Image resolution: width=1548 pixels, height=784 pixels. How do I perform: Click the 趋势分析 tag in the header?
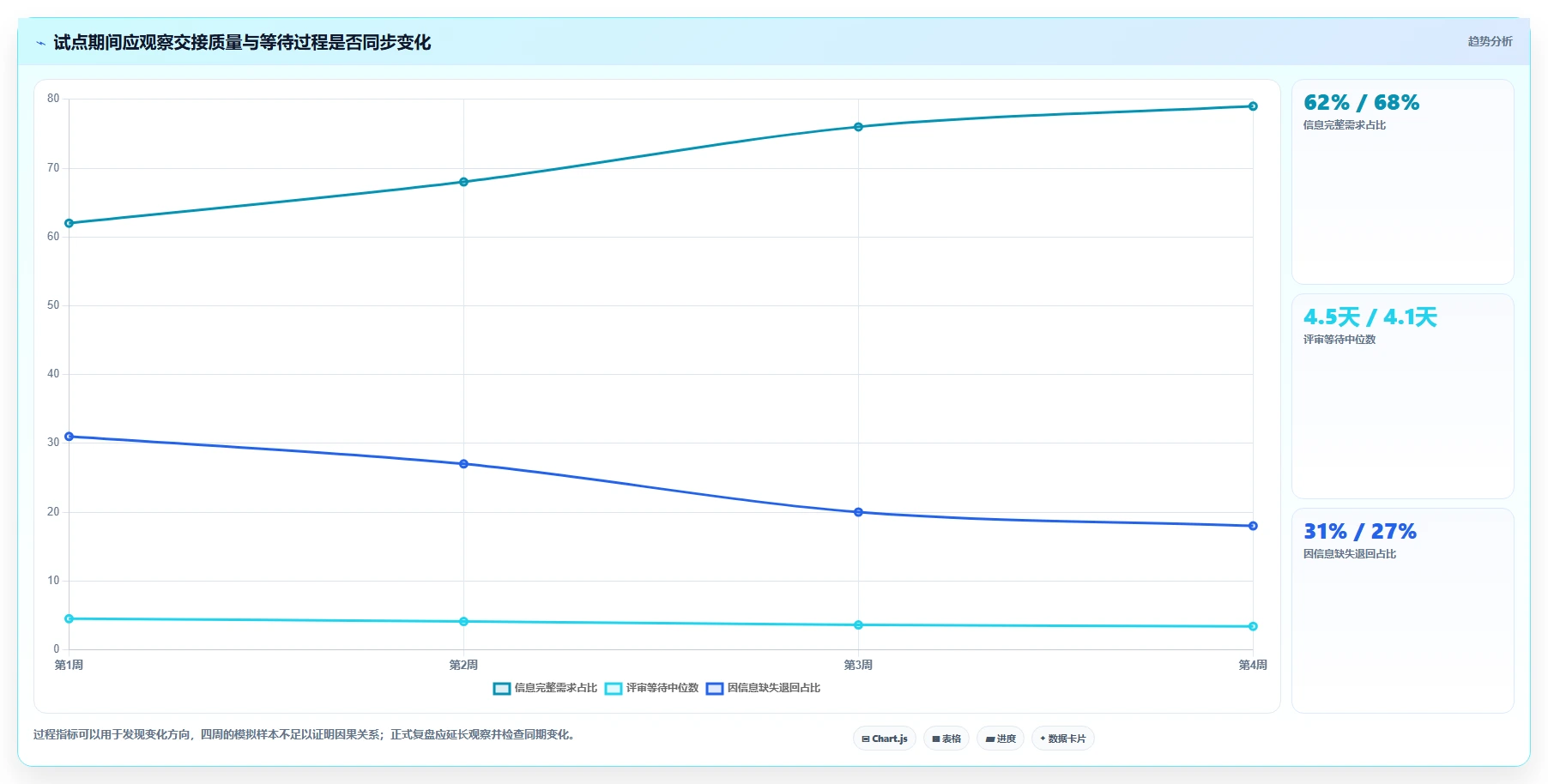coord(1490,41)
